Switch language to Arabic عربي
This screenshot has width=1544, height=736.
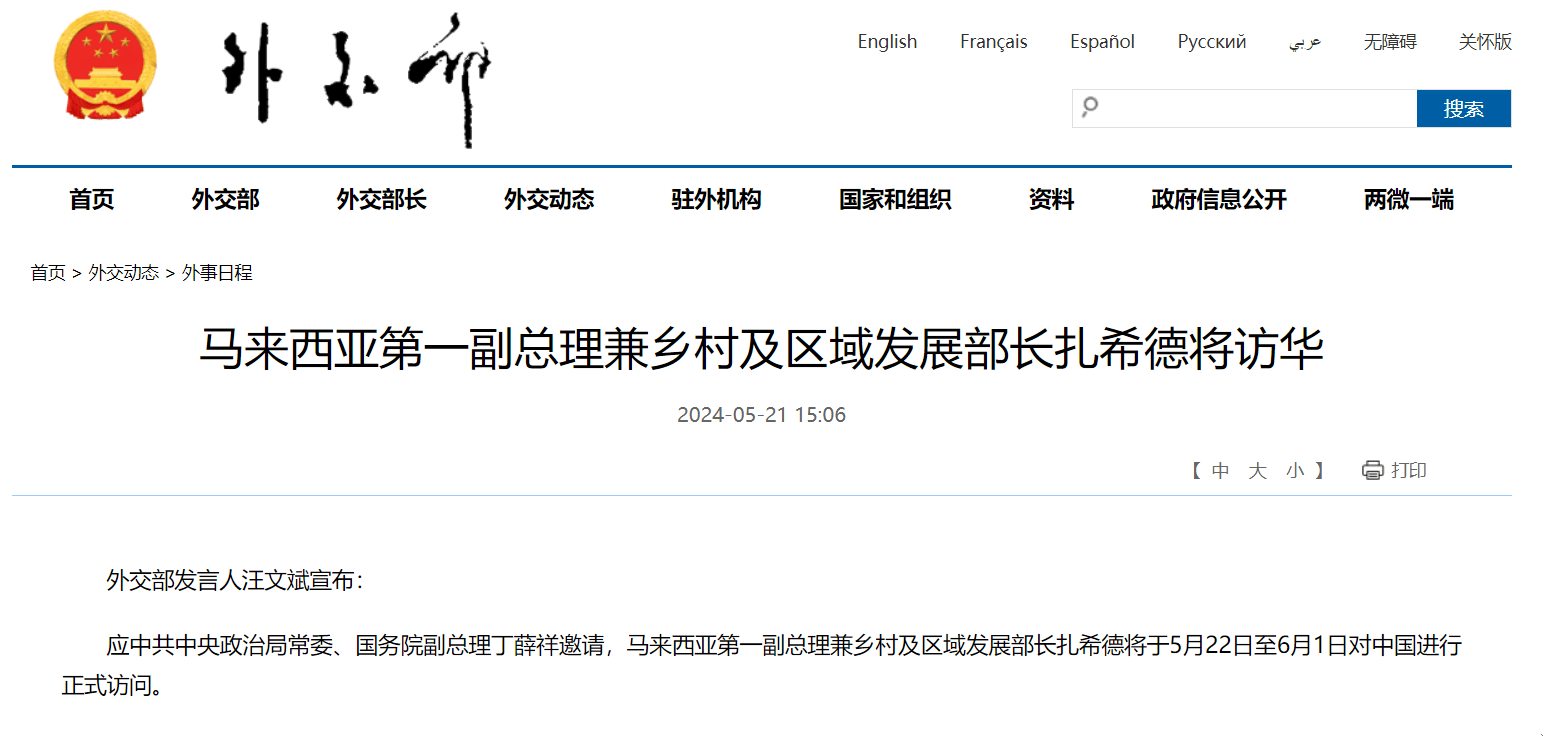[1304, 42]
